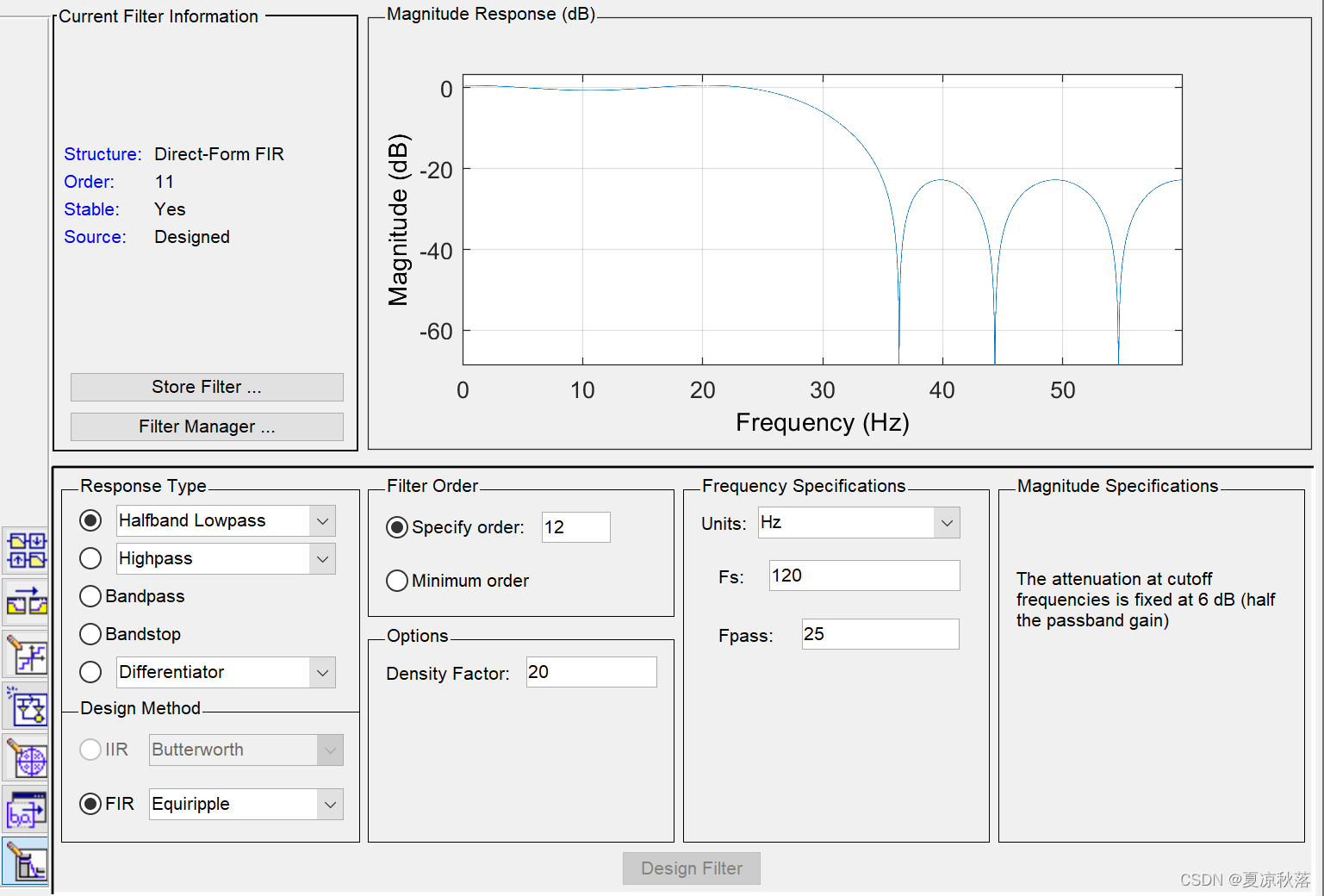Screen dimensions: 1324x896
Task: Edit the Specify order value field
Action: 576,527
